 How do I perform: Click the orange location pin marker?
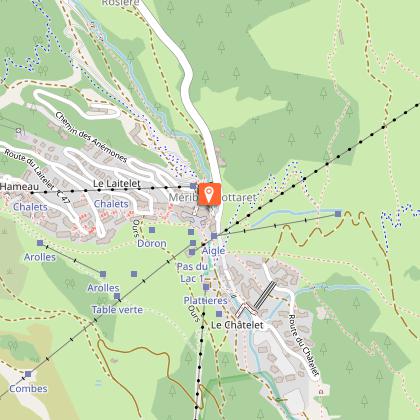click(209, 194)
